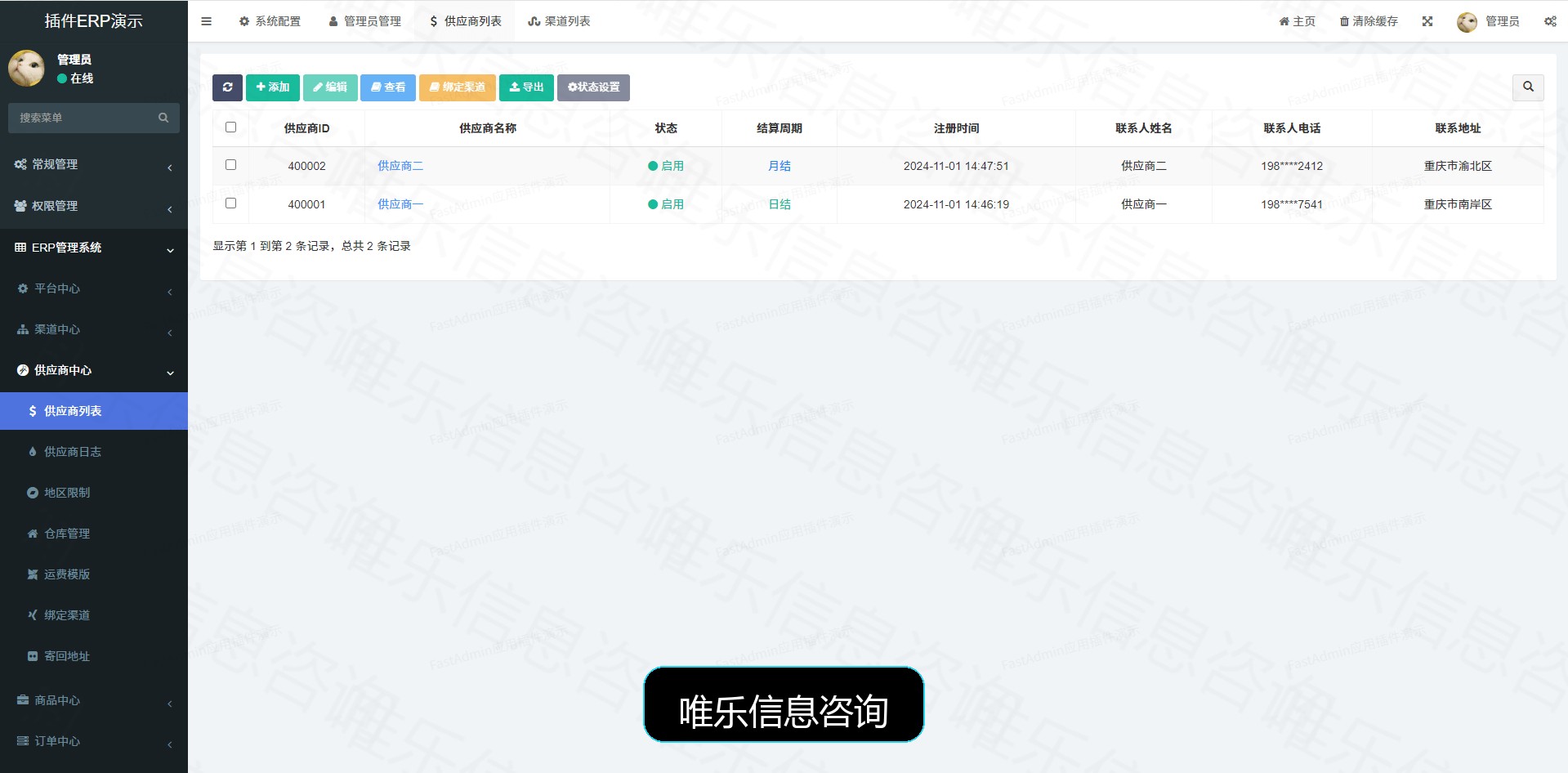Toggle fullscreen mode icon
Viewport: 1568px width, 773px height.
(x=1427, y=21)
